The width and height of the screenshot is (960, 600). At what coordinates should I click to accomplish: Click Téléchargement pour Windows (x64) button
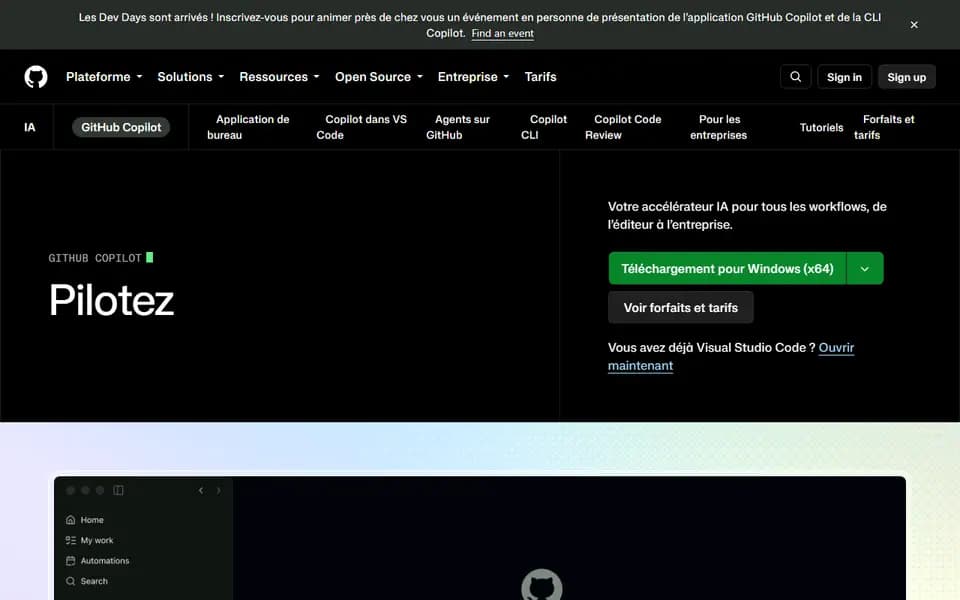pos(727,269)
